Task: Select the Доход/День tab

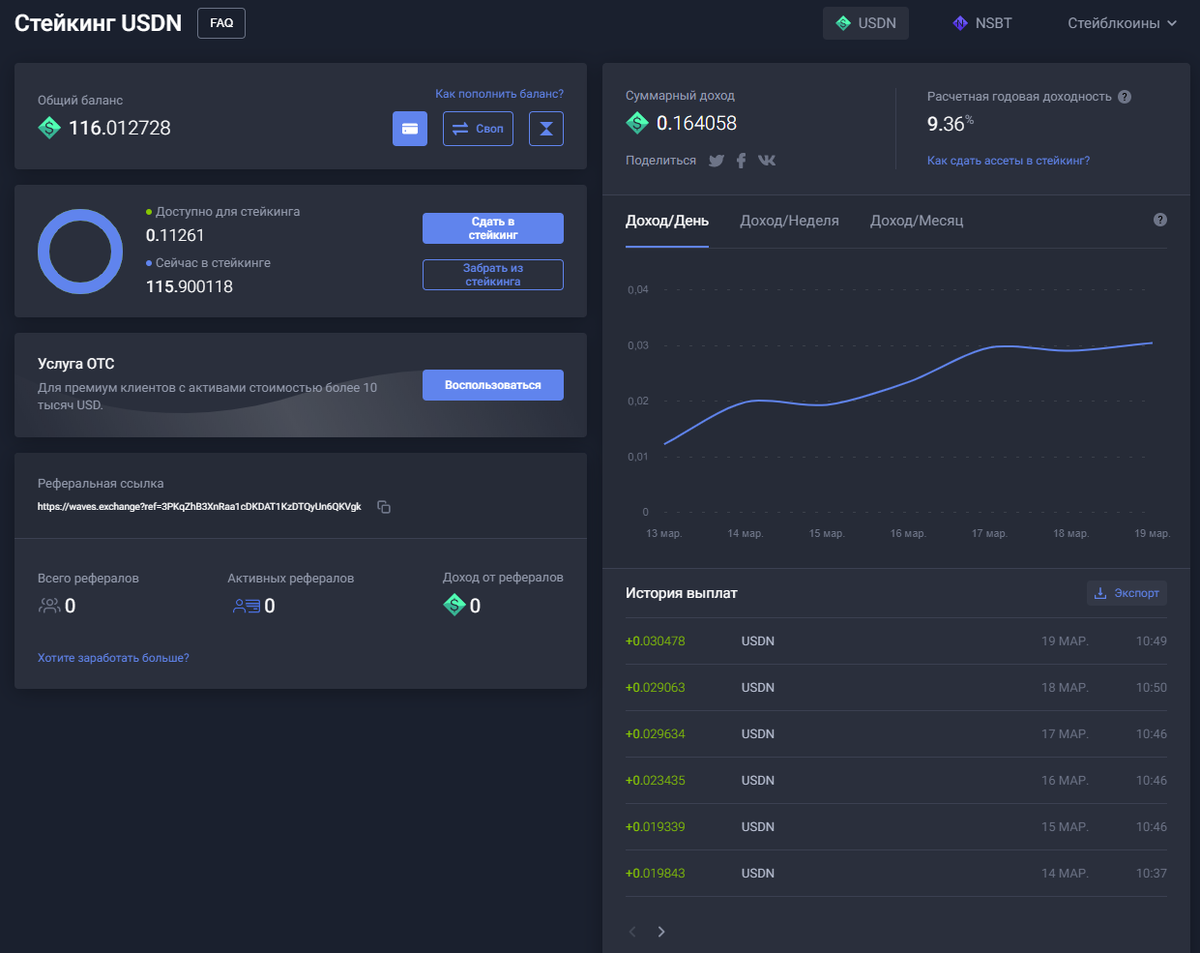Action: pos(667,221)
